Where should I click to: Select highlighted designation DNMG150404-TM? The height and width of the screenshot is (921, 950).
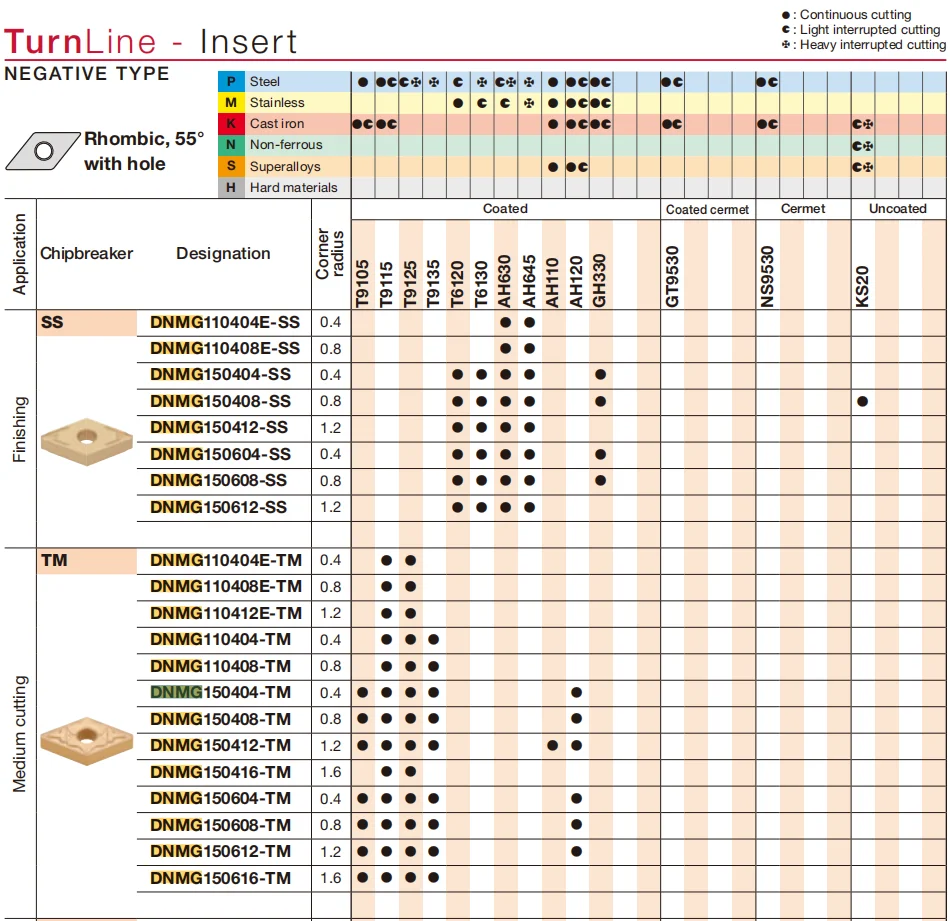pyautogui.click(x=221, y=693)
